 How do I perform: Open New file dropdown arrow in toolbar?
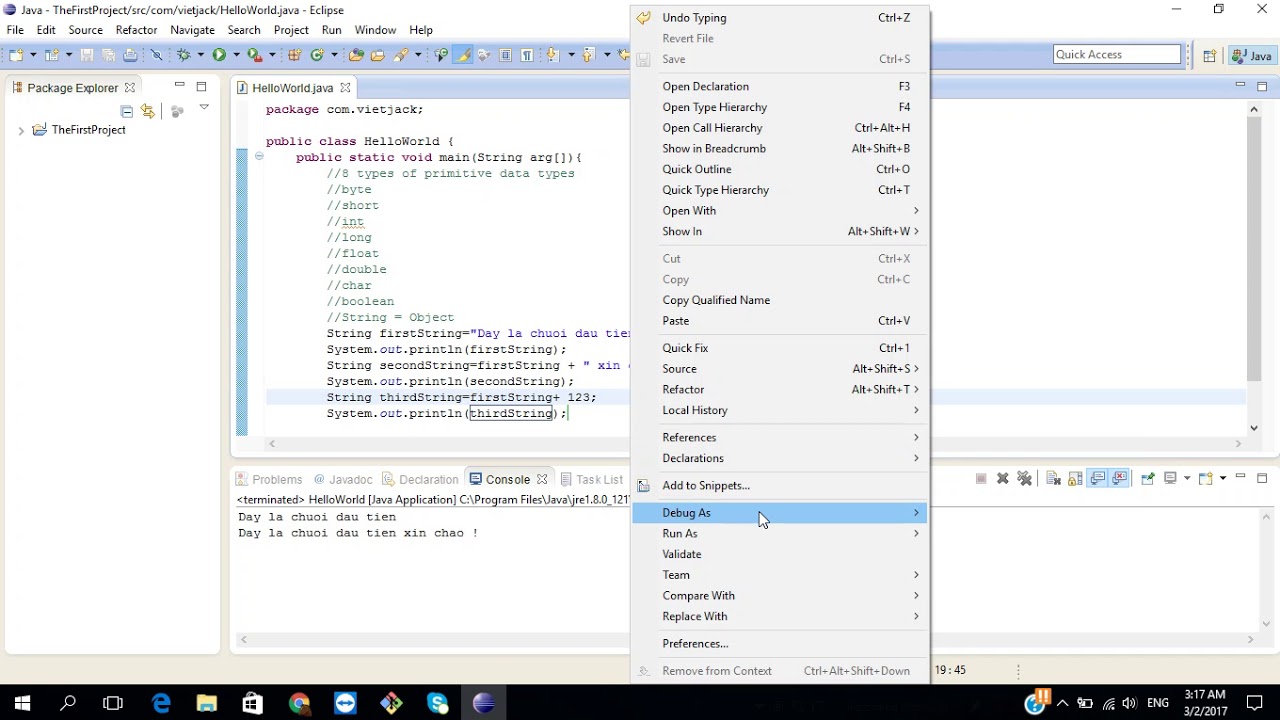pos(32,55)
